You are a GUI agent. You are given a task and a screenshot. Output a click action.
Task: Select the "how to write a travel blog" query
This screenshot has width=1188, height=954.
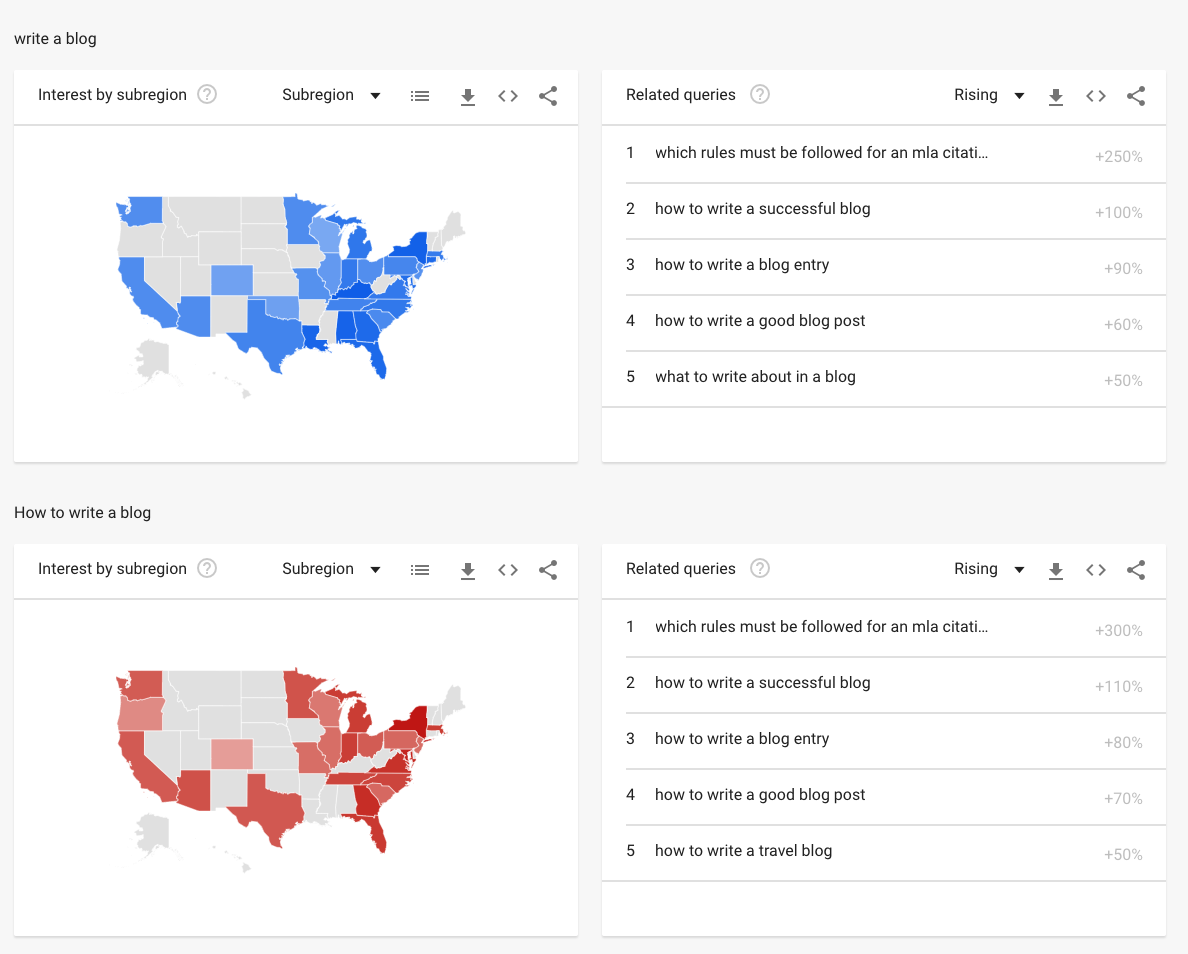[x=743, y=851]
